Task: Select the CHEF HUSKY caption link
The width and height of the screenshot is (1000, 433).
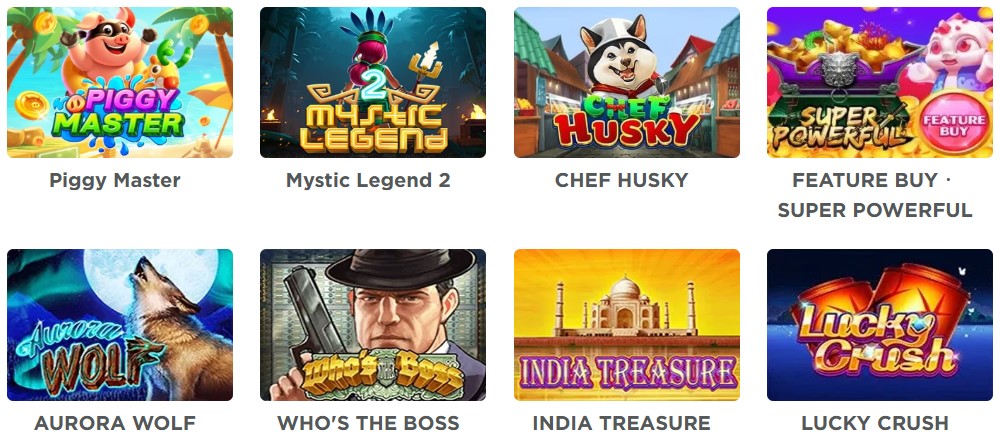Action: pos(622,180)
